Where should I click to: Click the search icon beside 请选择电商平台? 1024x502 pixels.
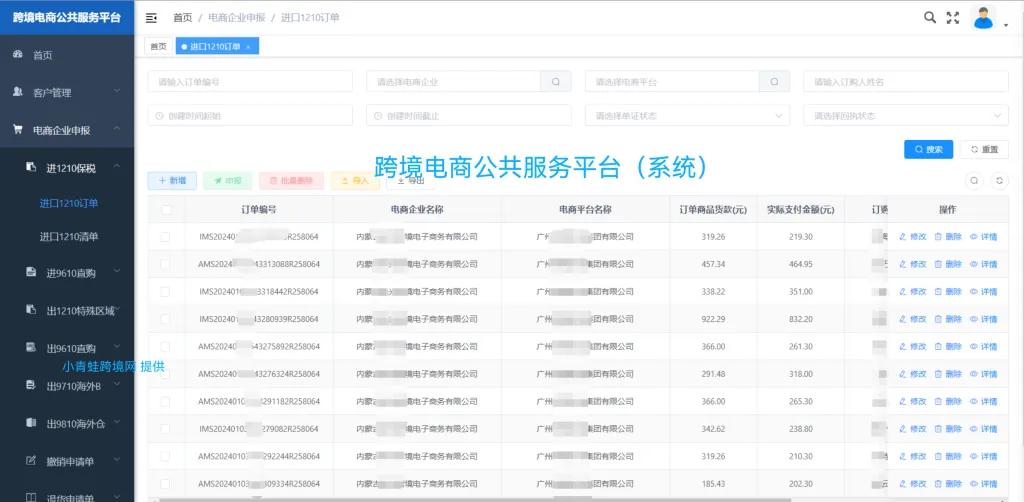tap(775, 82)
